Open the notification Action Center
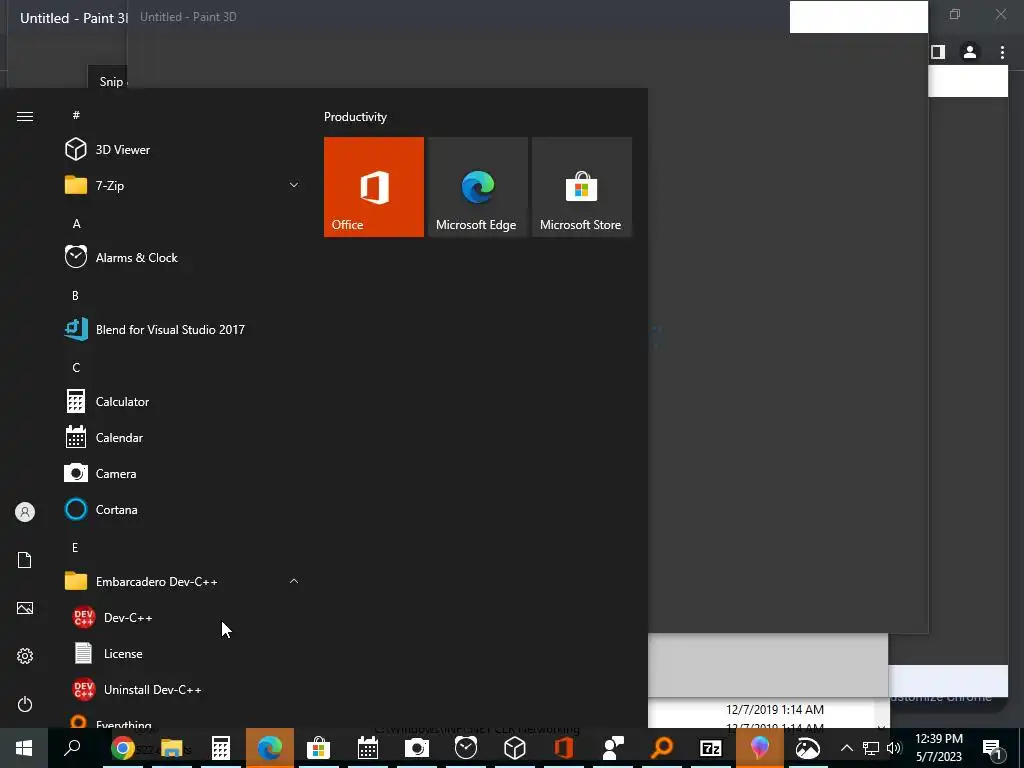The image size is (1024, 768). 993,748
